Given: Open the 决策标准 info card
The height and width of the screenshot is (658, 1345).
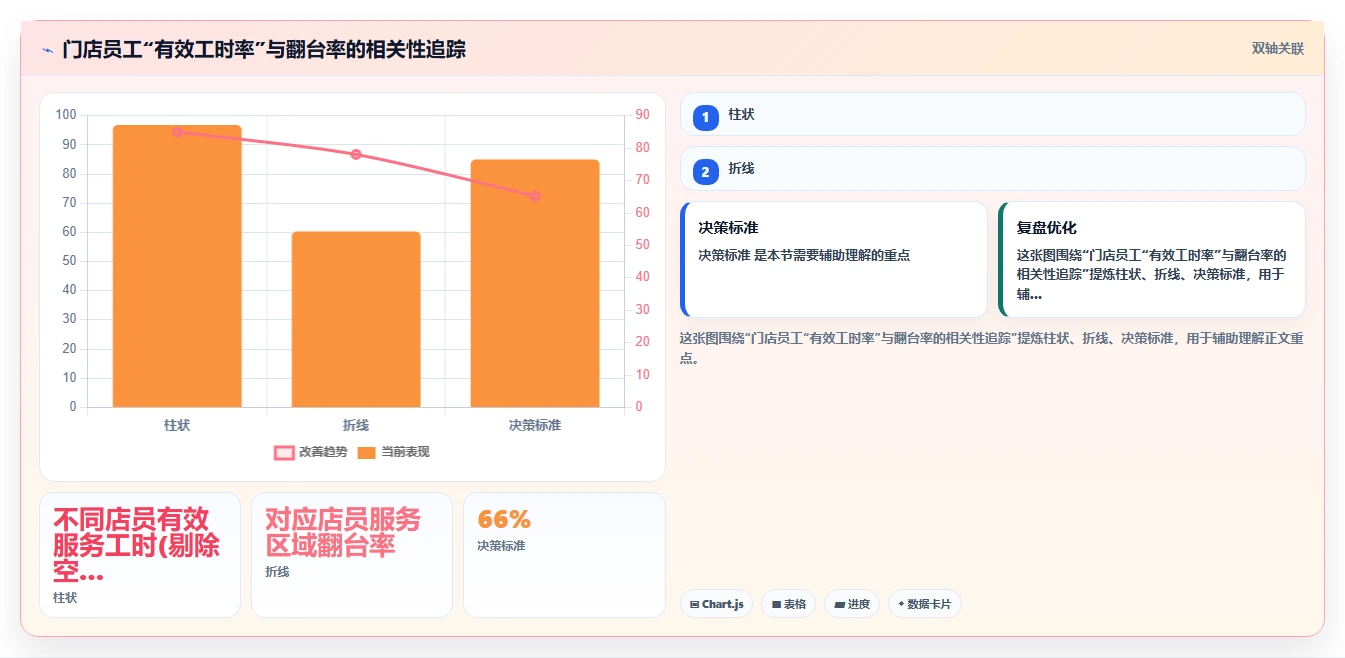Looking at the screenshot, I should click(834, 260).
